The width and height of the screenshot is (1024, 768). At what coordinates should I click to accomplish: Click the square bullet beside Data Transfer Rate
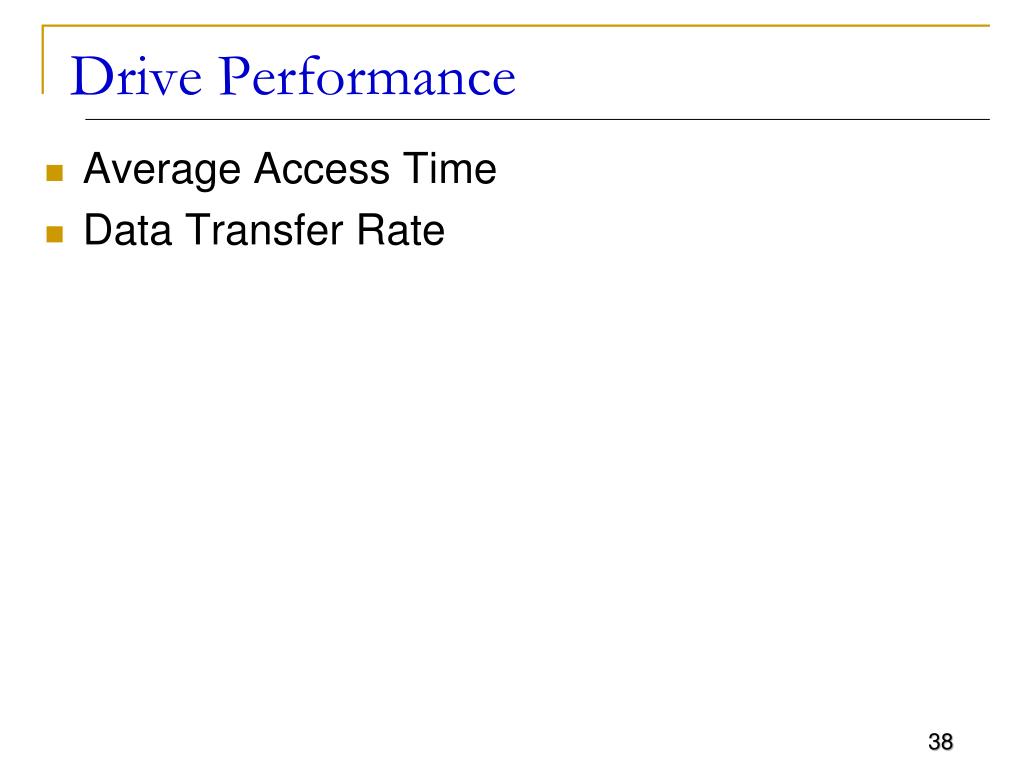tap(55, 235)
